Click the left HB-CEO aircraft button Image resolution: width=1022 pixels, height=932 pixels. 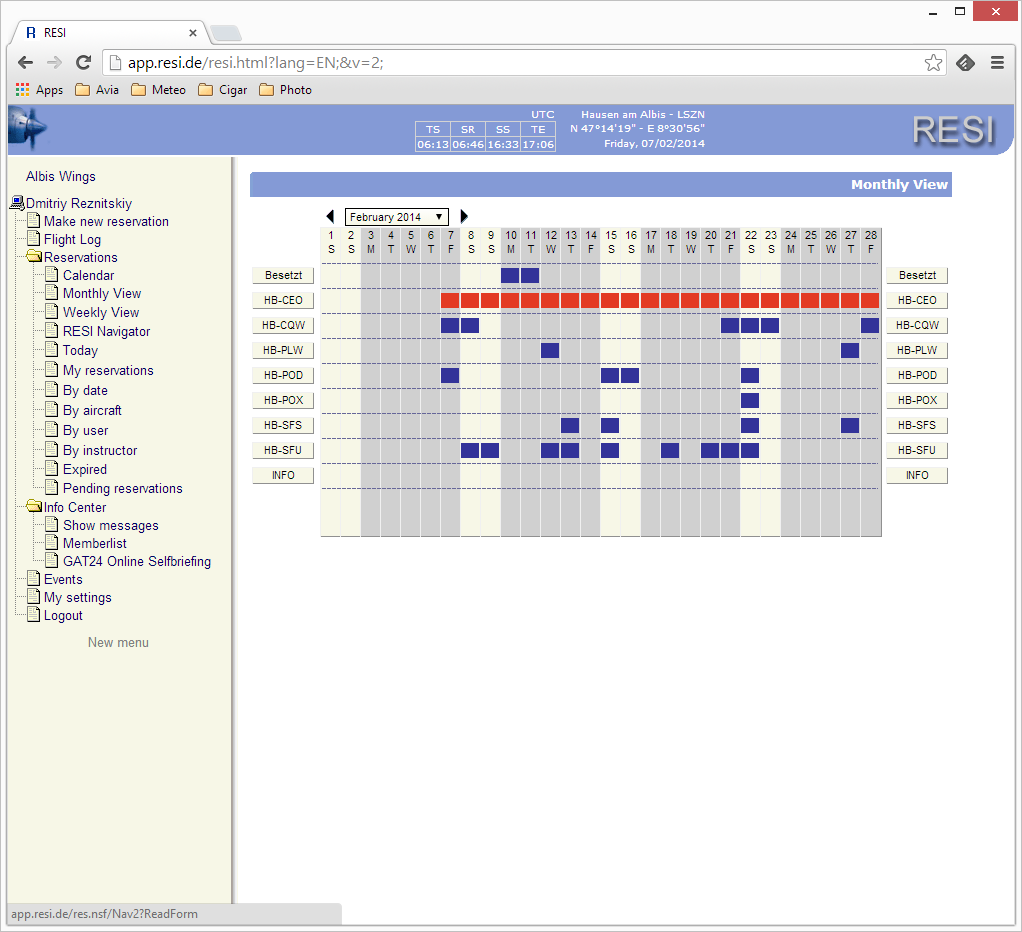pyautogui.click(x=283, y=300)
